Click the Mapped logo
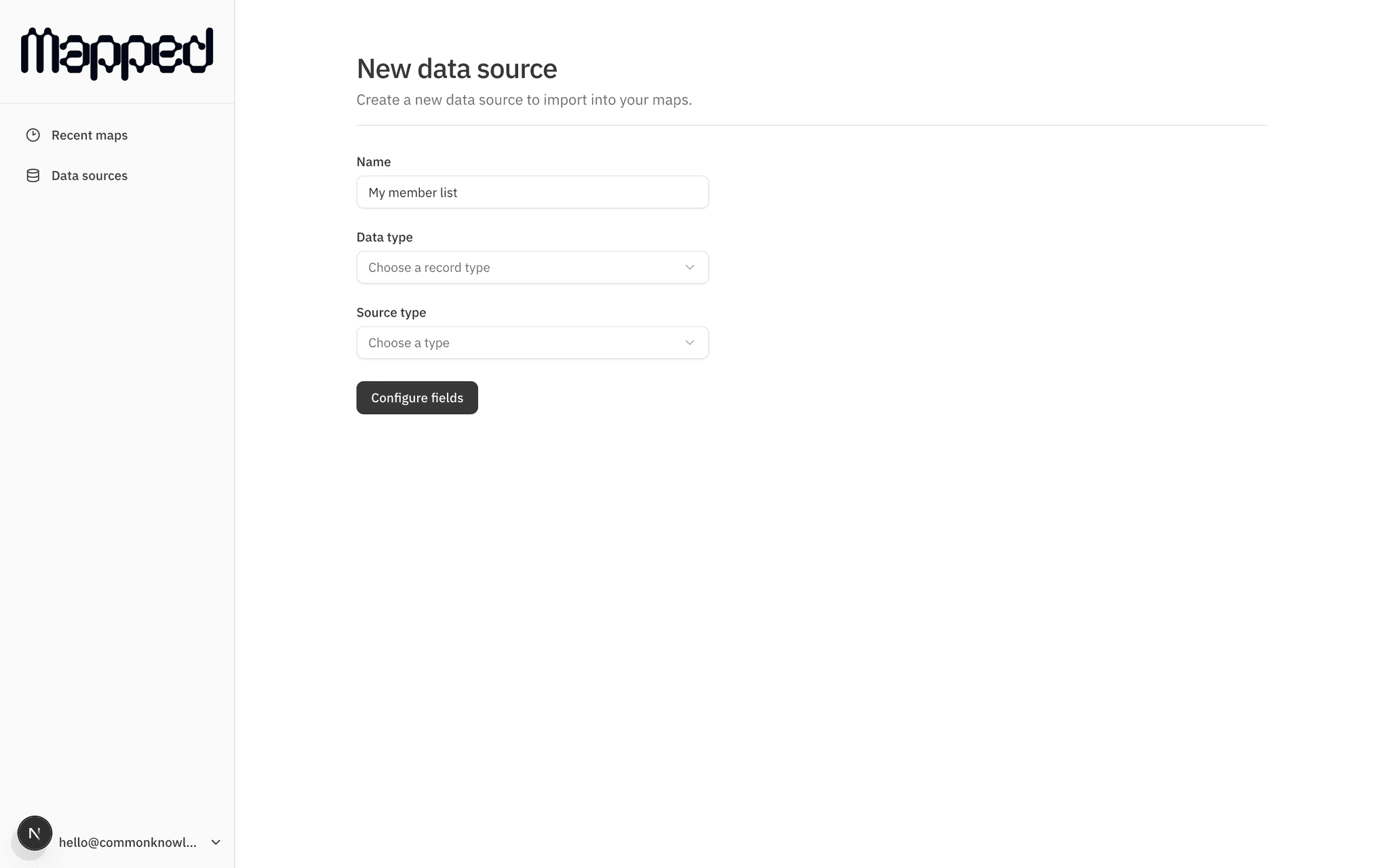This screenshot has height=868, width=1389. click(x=117, y=53)
